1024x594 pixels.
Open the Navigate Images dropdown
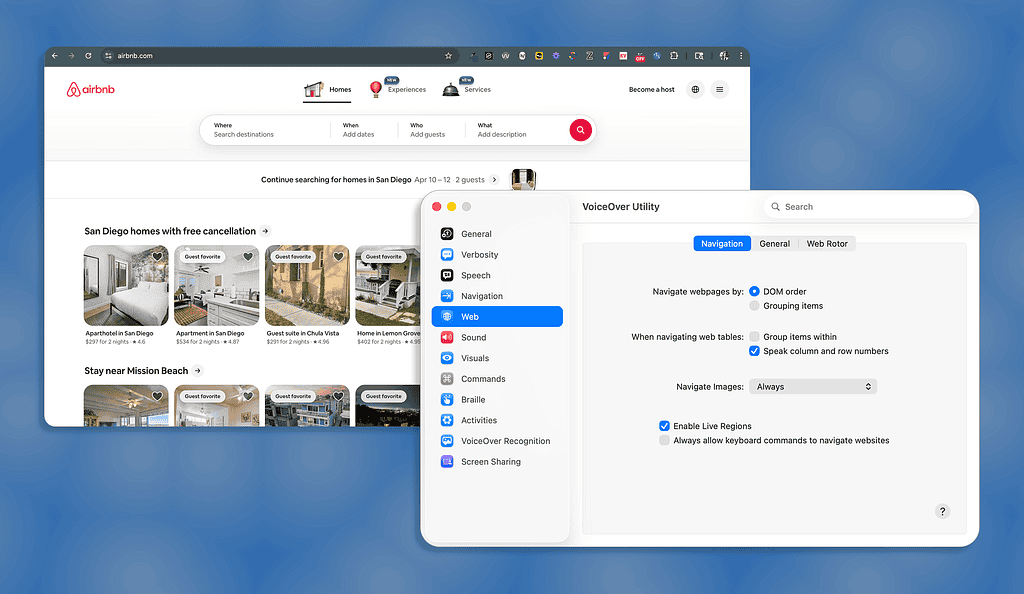tap(812, 385)
